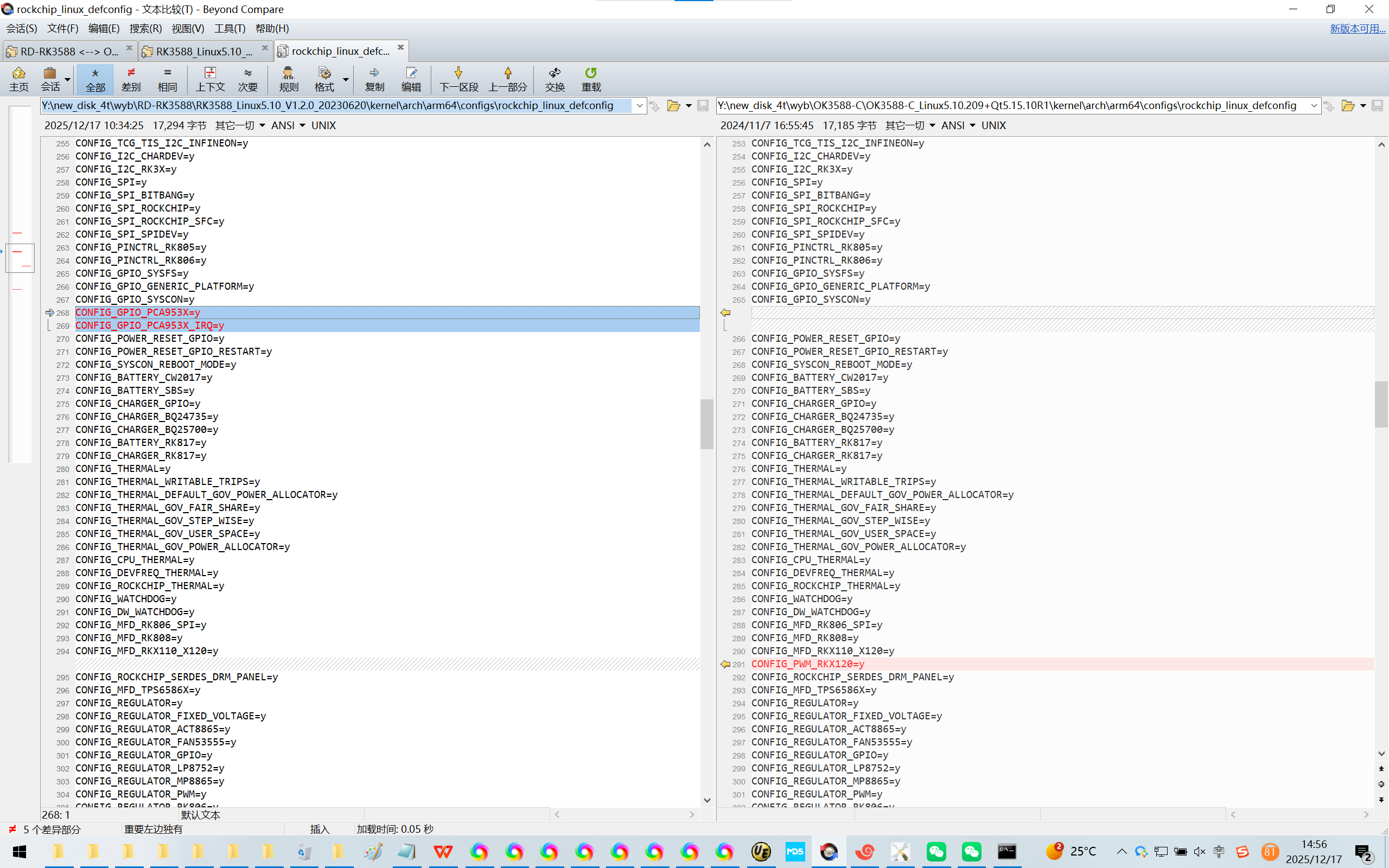Screen dimensions: 1389x868
Task: Click the Reload (重载) green icon
Action: coord(591,79)
